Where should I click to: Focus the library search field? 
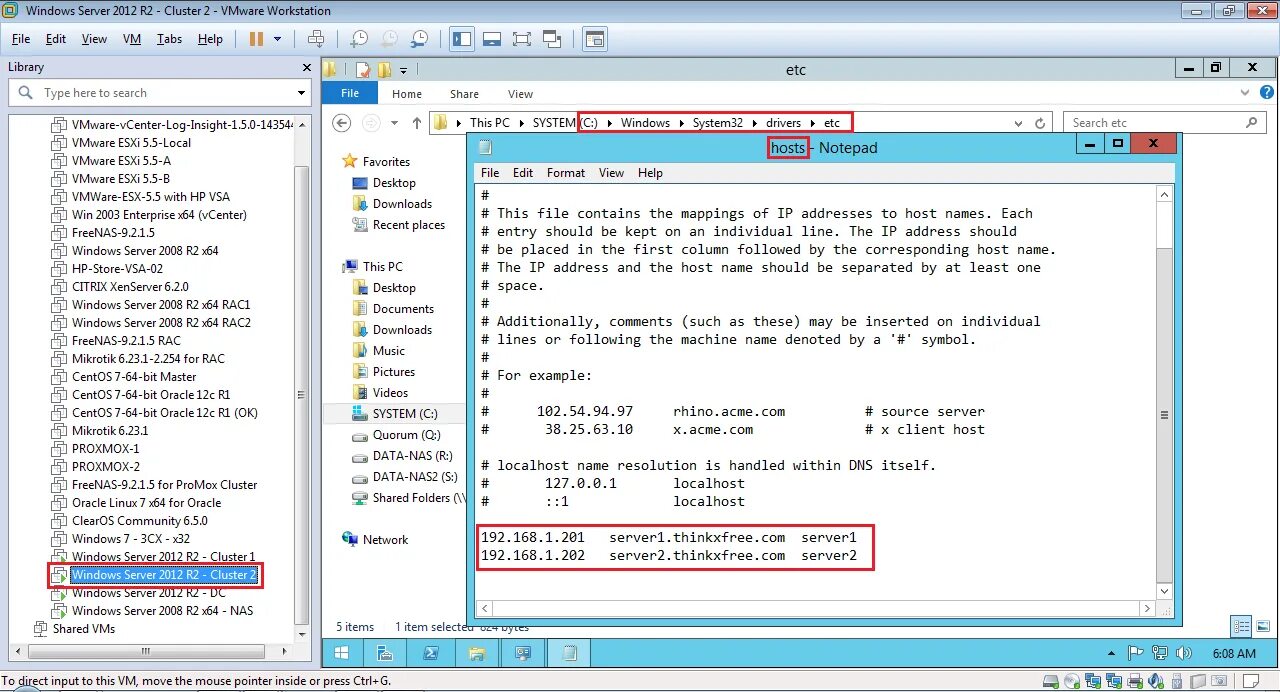(x=160, y=93)
